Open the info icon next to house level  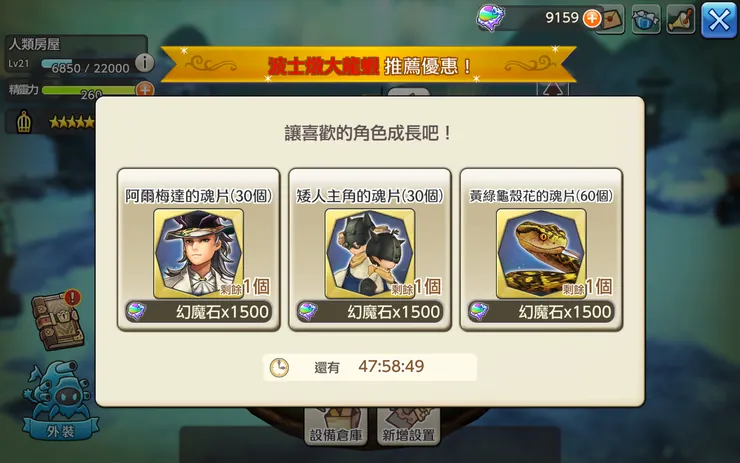click(x=144, y=62)
